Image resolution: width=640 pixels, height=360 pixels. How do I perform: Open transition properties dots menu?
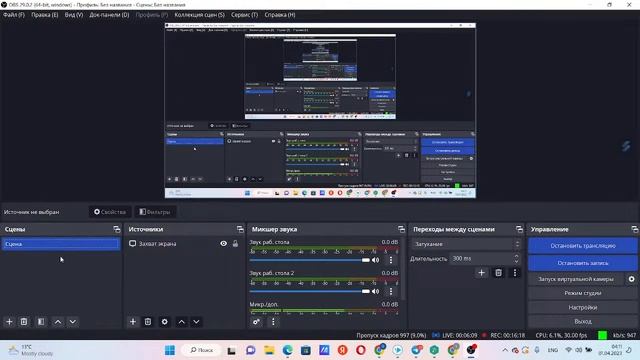[x=515, y=273]
